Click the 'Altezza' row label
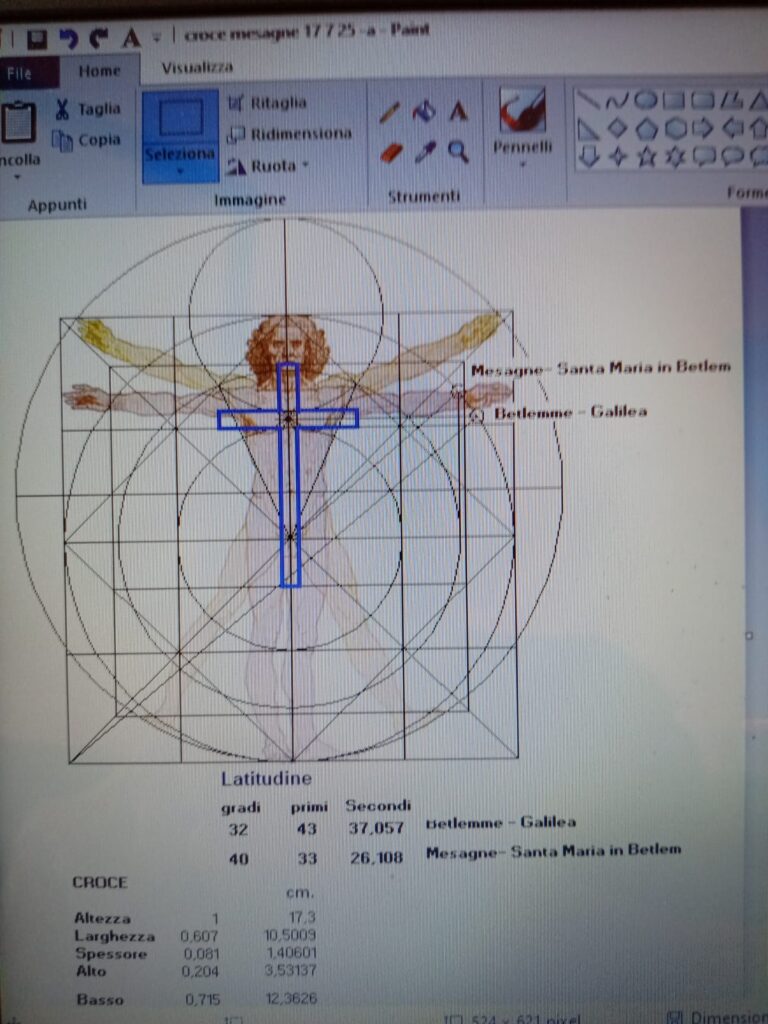The image size is (768, 1024). (102, 918)
